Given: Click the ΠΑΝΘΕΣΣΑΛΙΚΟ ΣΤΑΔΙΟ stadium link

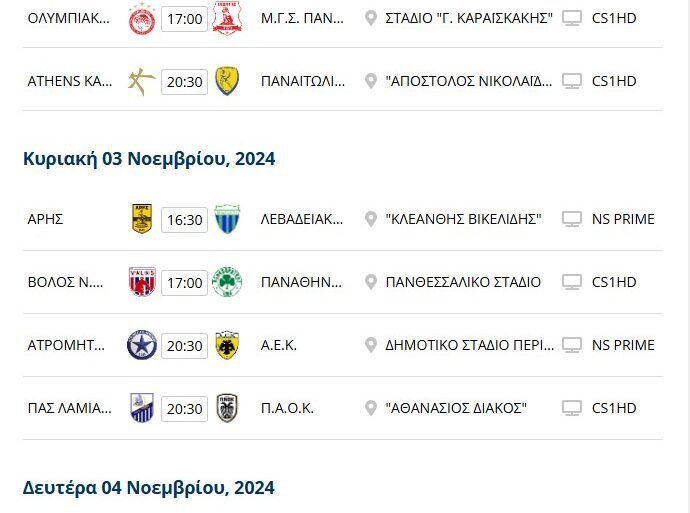Looking at the screenshot, I should [x=463, y=282].
